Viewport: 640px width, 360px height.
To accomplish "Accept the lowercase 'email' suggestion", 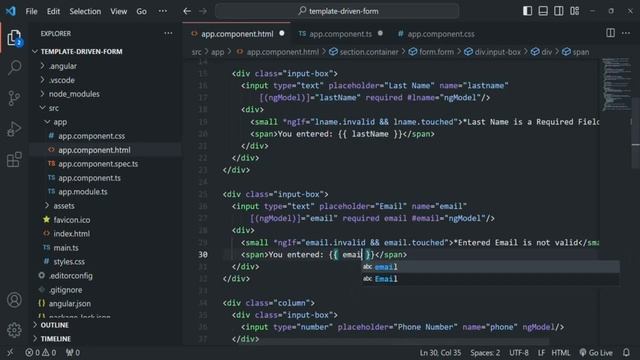I will [x=490, y=267].
